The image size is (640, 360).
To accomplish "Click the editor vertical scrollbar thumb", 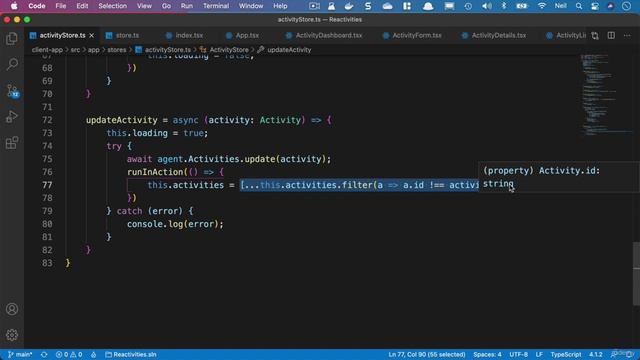I will coord(636,273).
